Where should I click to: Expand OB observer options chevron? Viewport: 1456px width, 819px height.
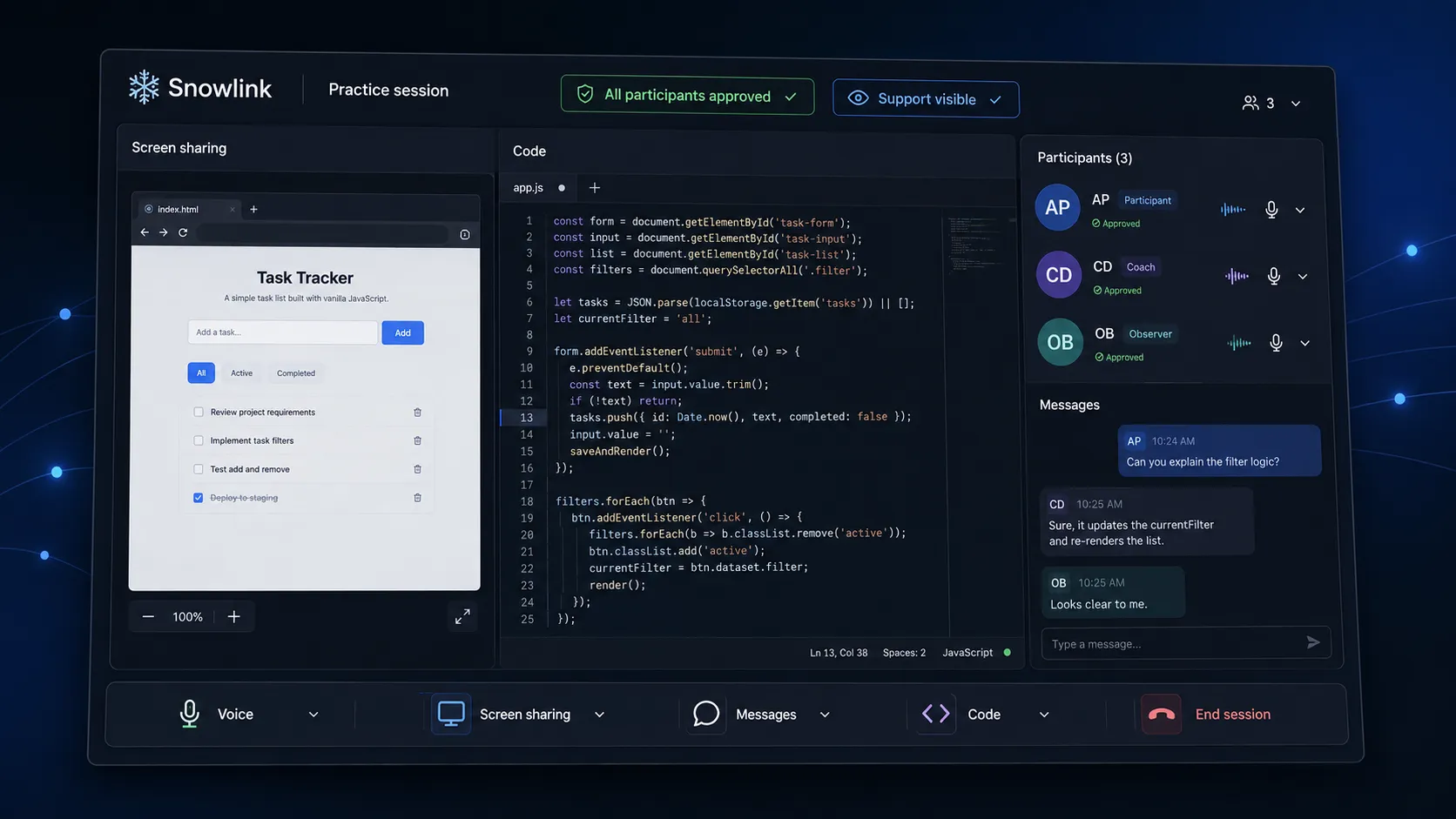click(x=1305, y=343)
